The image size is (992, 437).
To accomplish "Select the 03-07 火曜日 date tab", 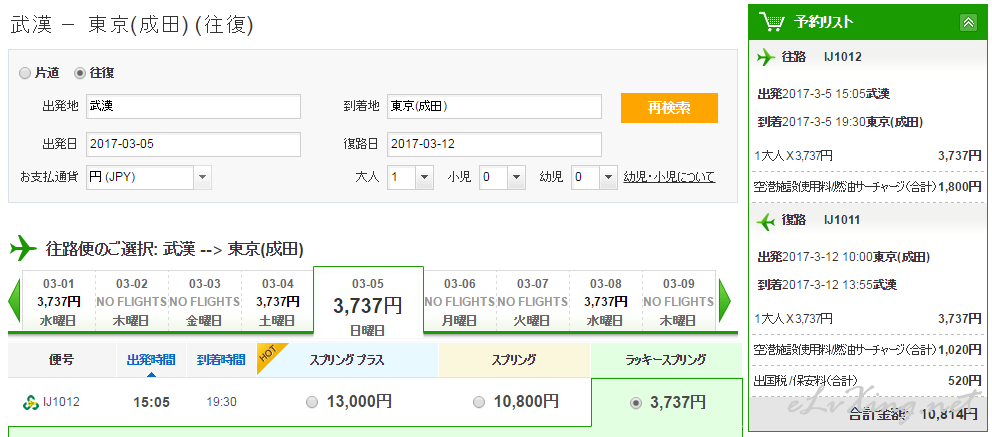I will pyautogui.click(x=533, y=302).
